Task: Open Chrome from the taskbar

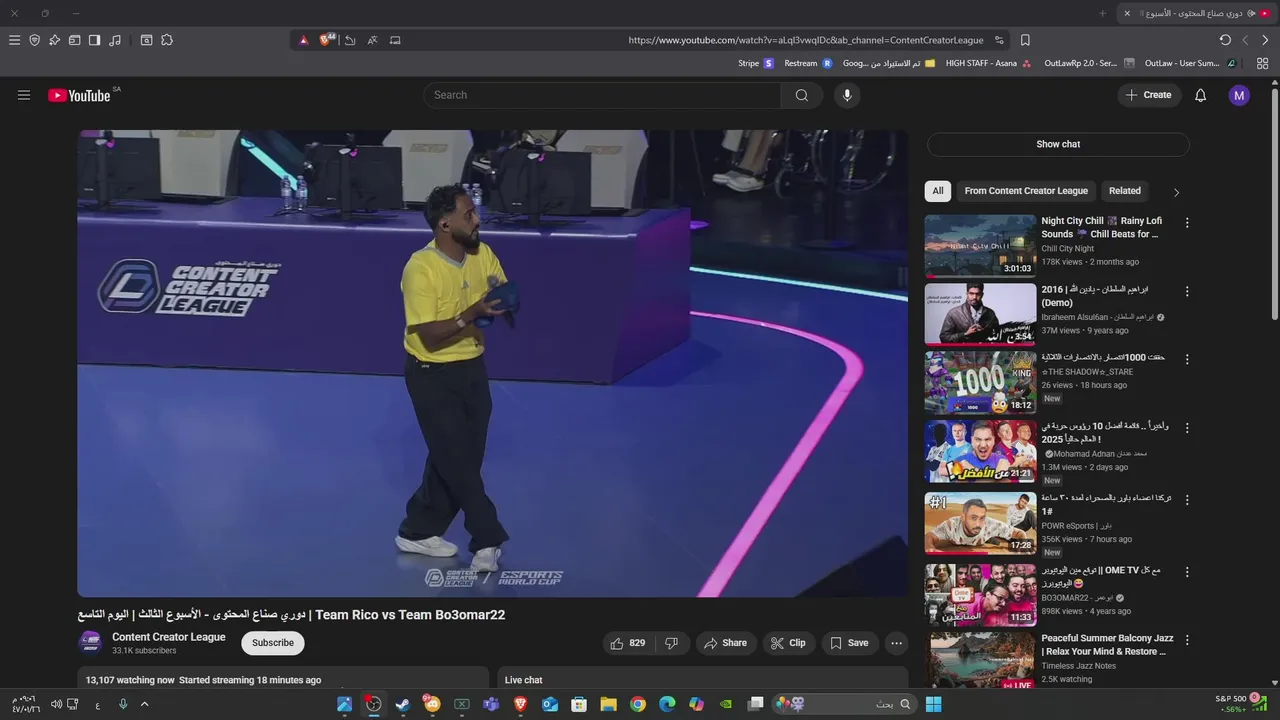Action: (x=637, y=704)
